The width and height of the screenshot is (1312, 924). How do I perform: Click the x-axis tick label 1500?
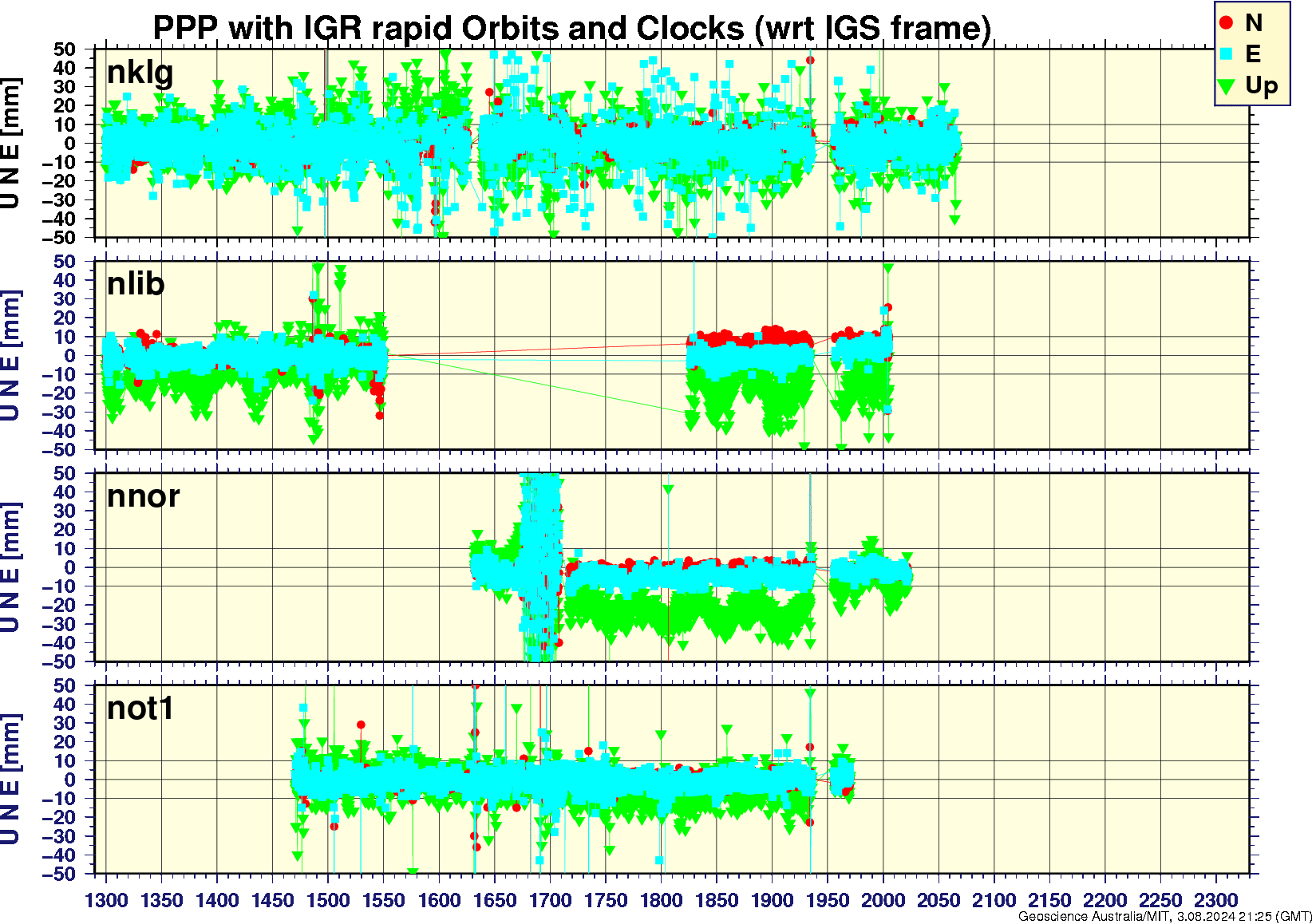click(328, 900)
